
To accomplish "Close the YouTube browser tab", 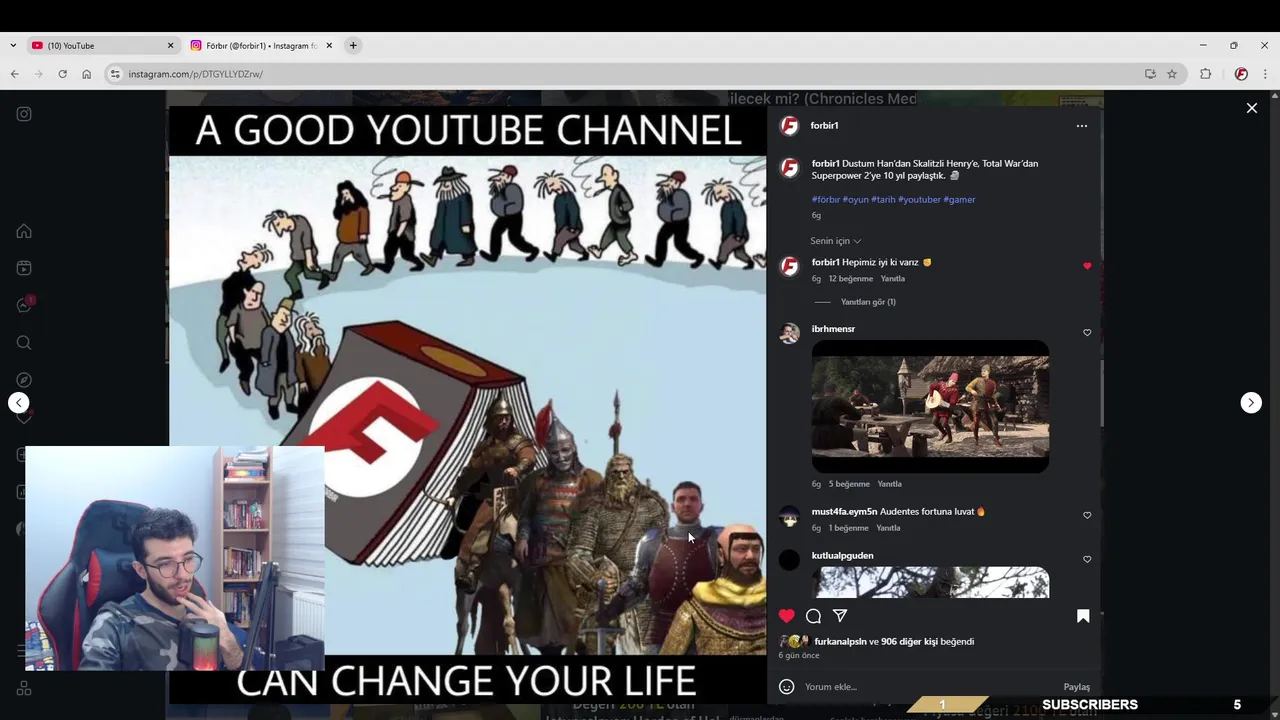I will pyautogui.click(x=170, y=46).
